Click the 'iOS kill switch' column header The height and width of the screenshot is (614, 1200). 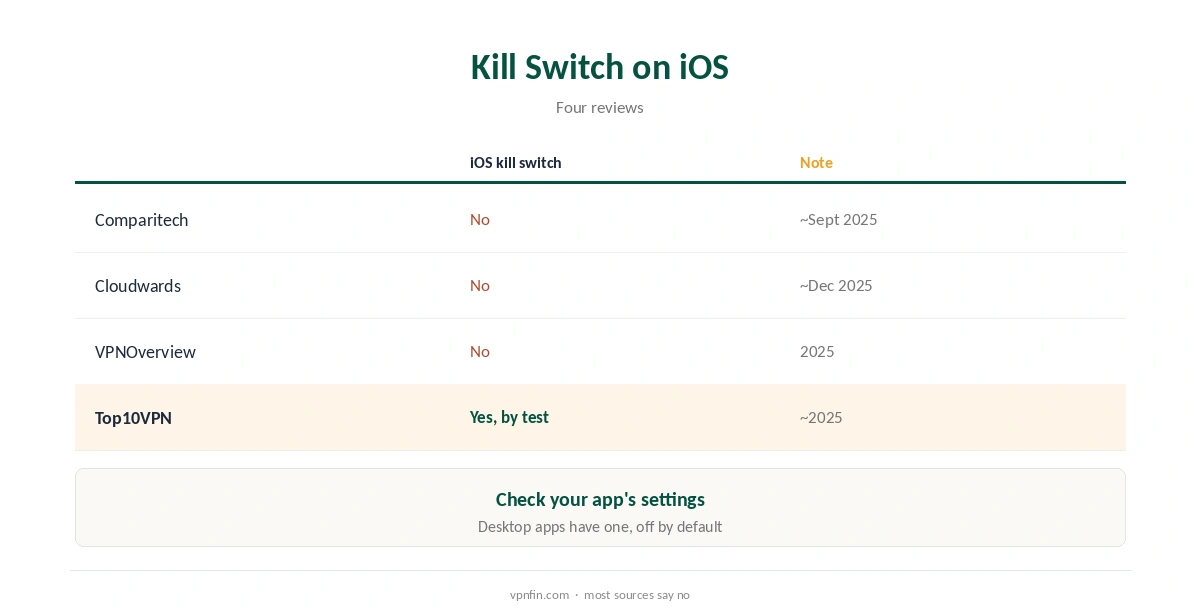click(x=515, y=162)
